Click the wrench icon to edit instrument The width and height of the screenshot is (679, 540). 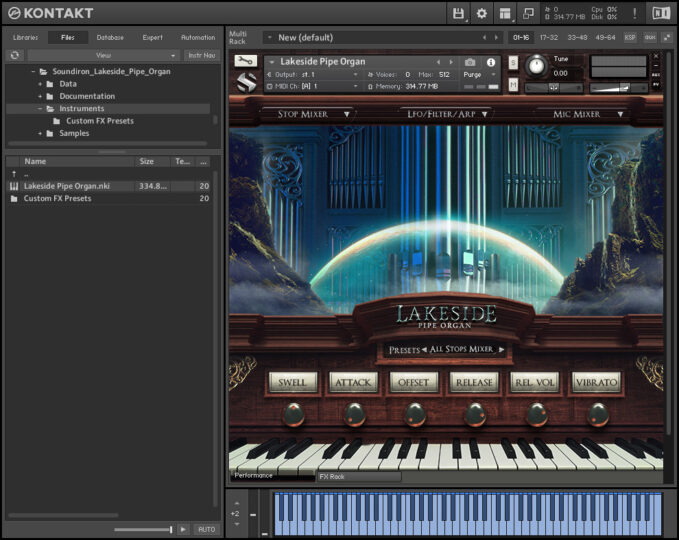tap(245, 61)
